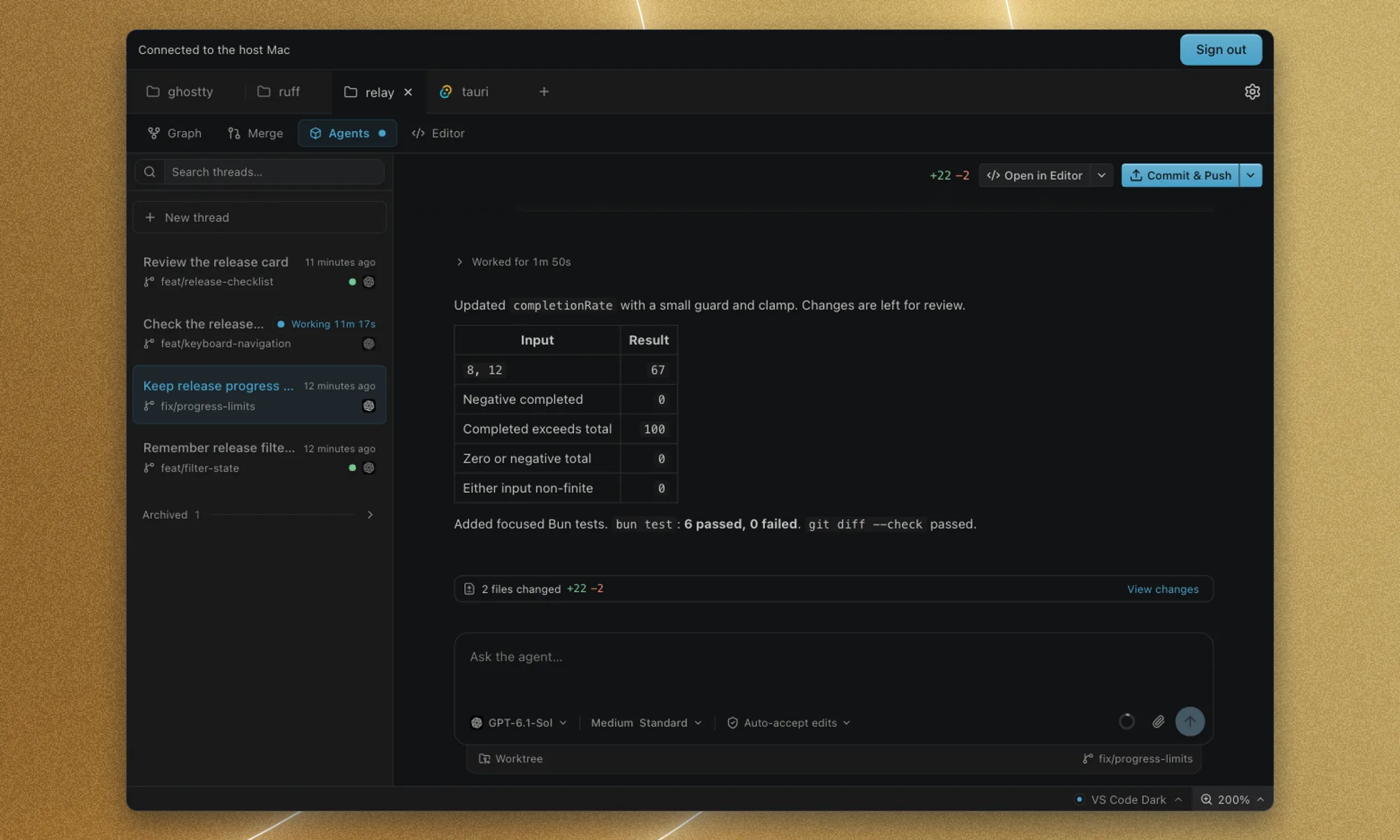1400x840 pixels.
Task: Click the model avatar on Review the release card thread
Action: click(x=369, y=282)
